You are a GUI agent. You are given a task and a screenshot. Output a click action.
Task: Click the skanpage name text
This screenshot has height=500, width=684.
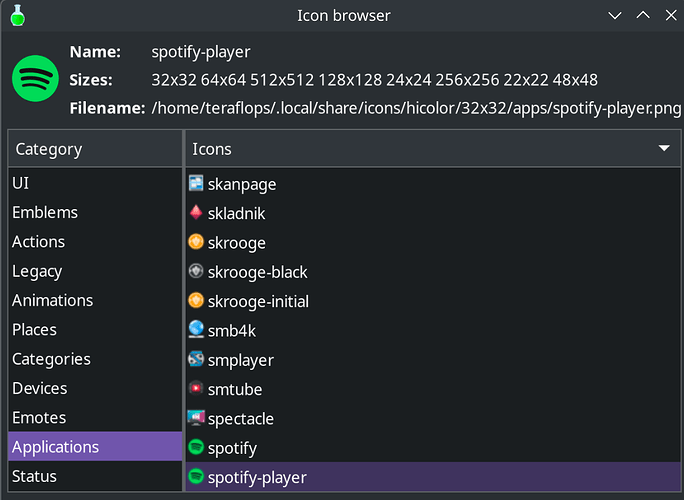coord(242,185)
